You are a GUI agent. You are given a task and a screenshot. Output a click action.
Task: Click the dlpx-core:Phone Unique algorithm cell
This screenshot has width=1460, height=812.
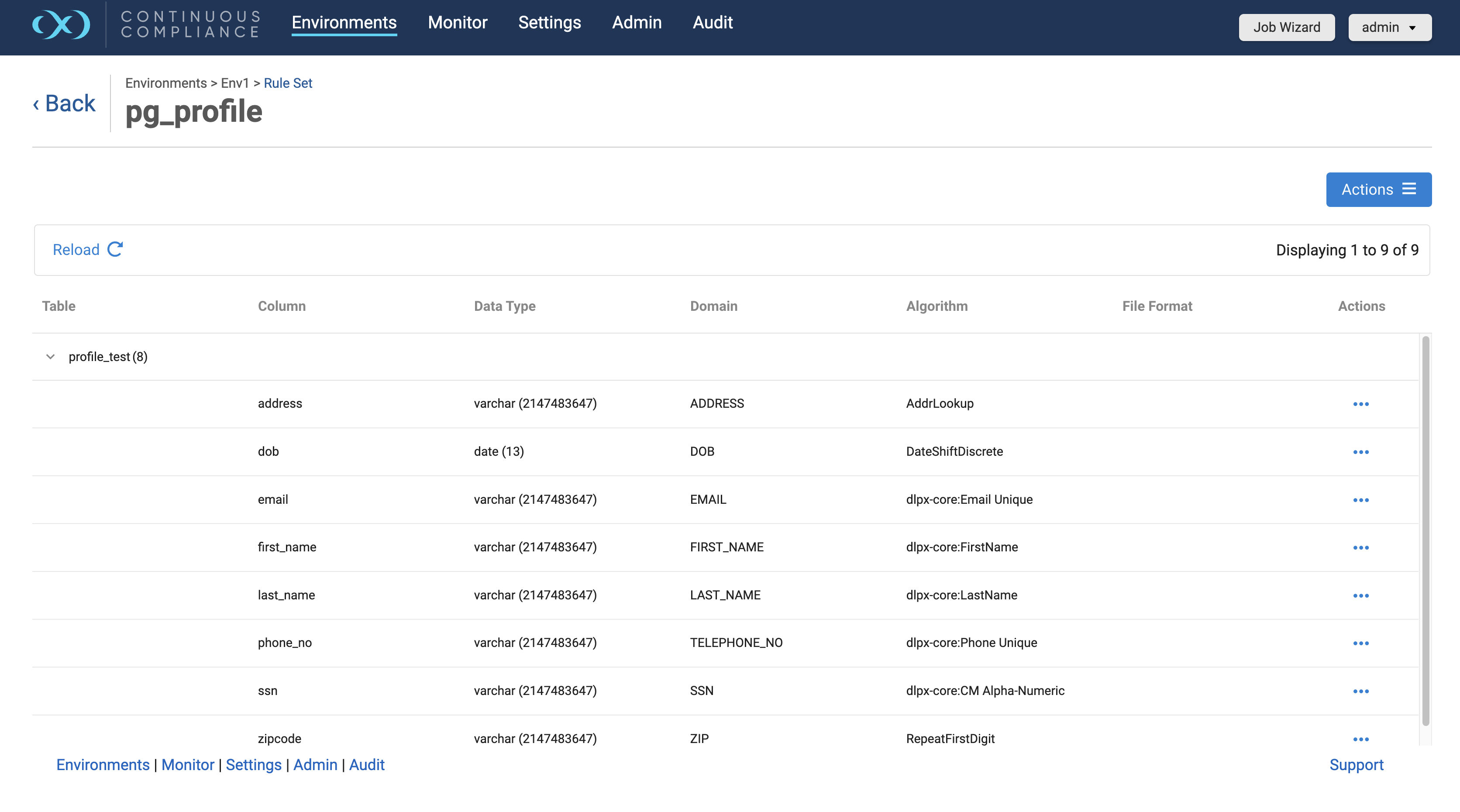pyautogui.click(x=971, y=643)
